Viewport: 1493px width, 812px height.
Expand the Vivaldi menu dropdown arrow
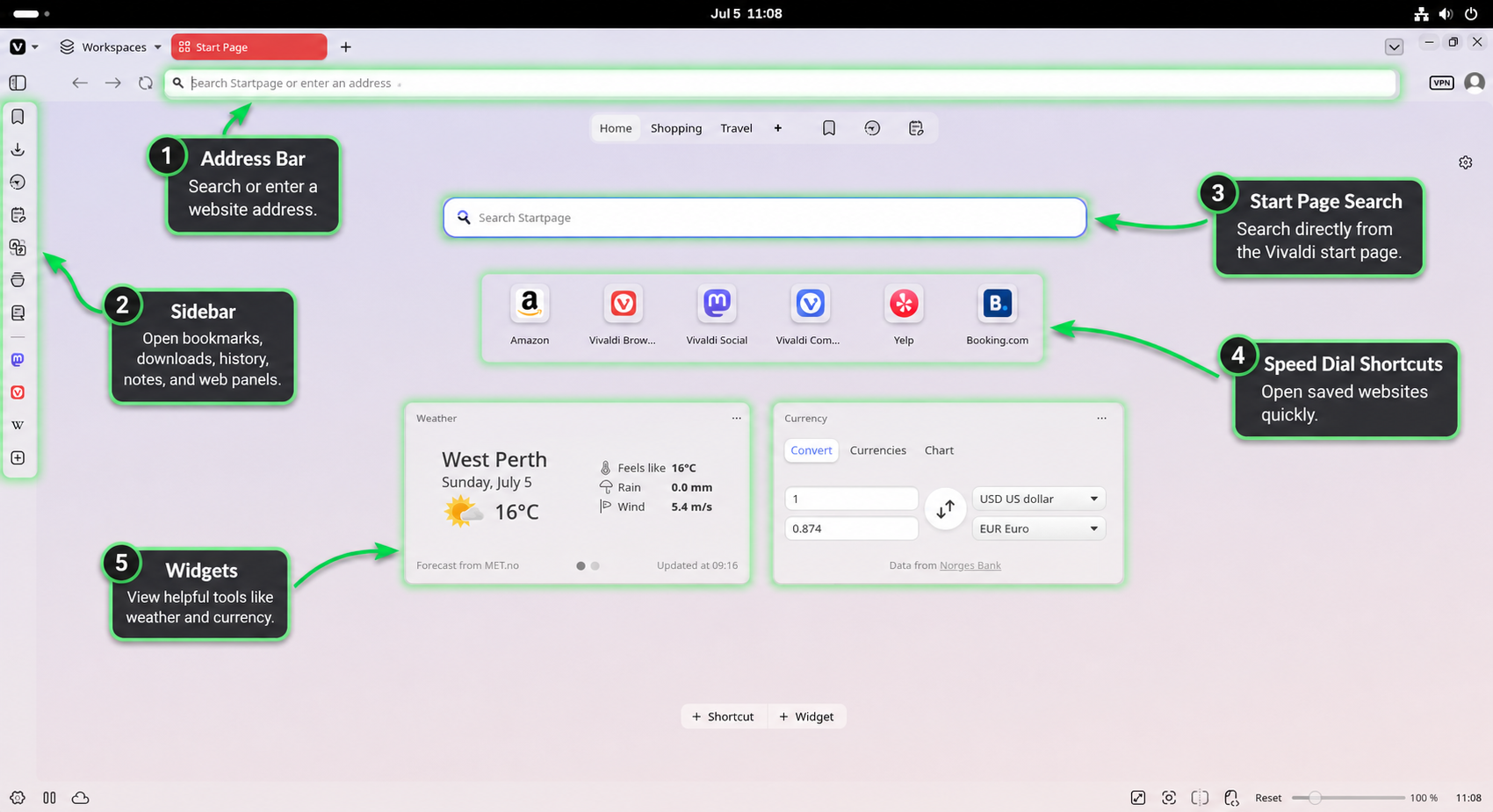[35, 47]
